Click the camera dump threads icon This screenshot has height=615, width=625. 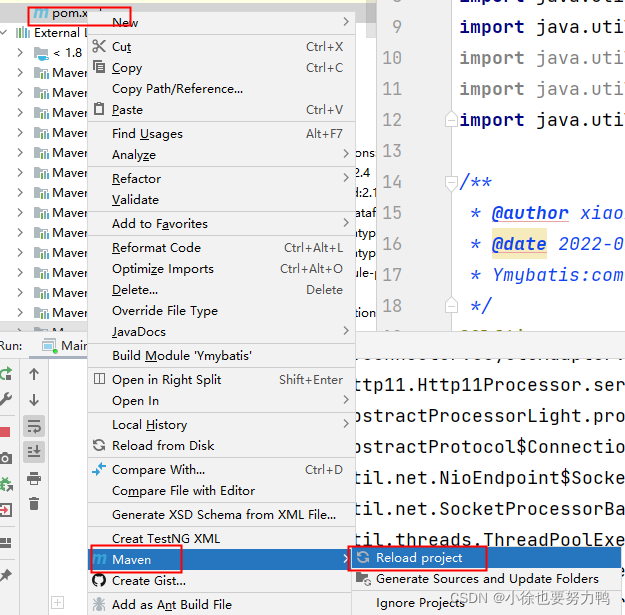point(6,458)
